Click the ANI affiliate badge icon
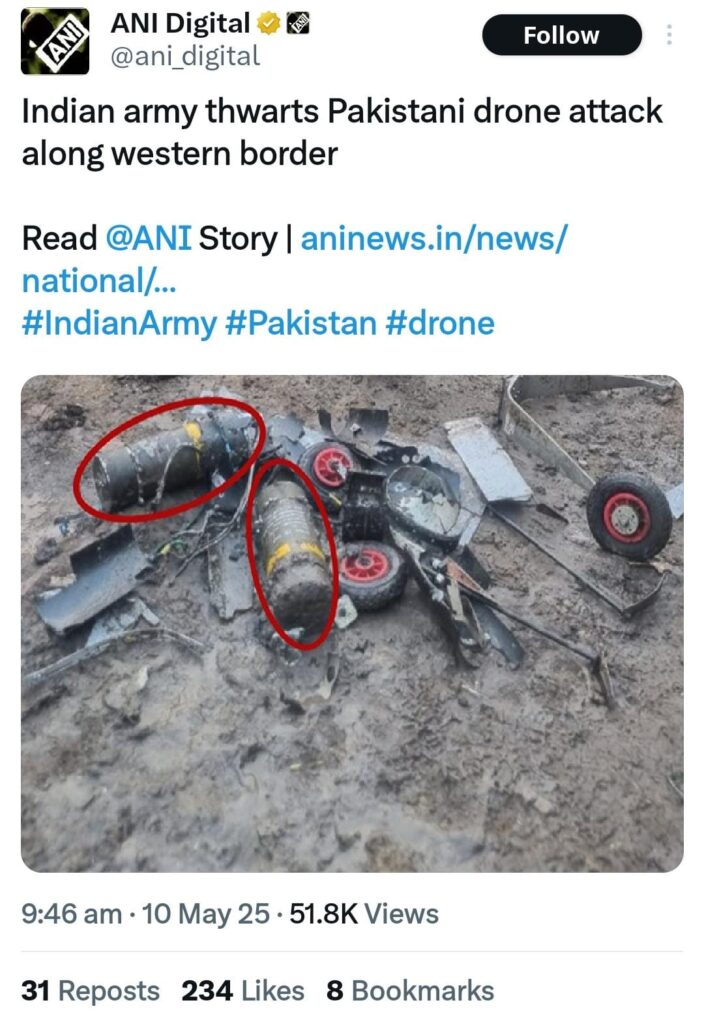 pos(299,24)
